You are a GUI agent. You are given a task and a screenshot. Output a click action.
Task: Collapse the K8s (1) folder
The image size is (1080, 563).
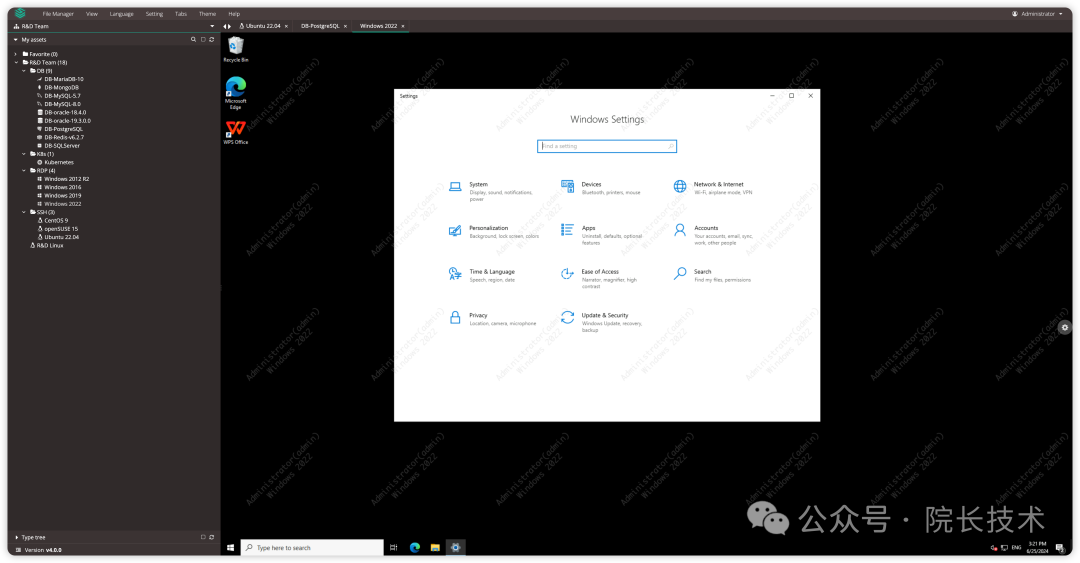(23, 154)
